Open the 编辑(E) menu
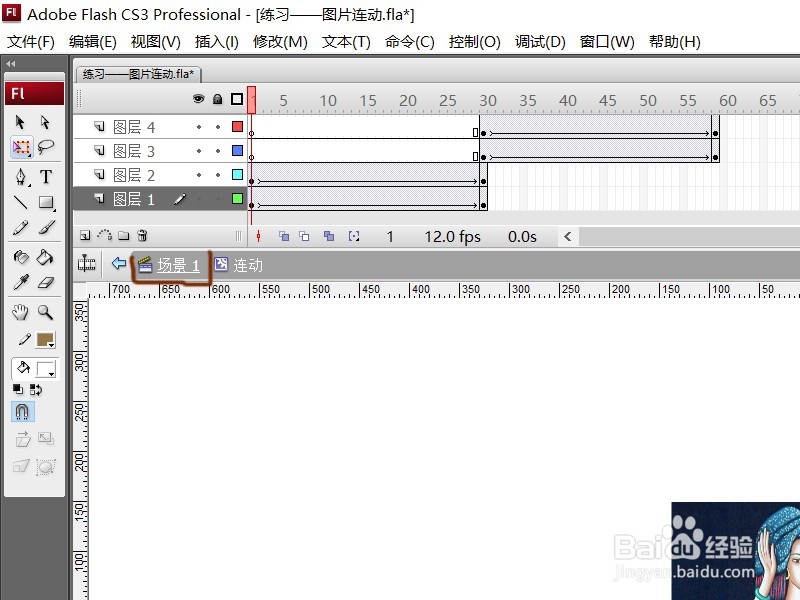Screen dimensions: 800x600 pos(92,42)
